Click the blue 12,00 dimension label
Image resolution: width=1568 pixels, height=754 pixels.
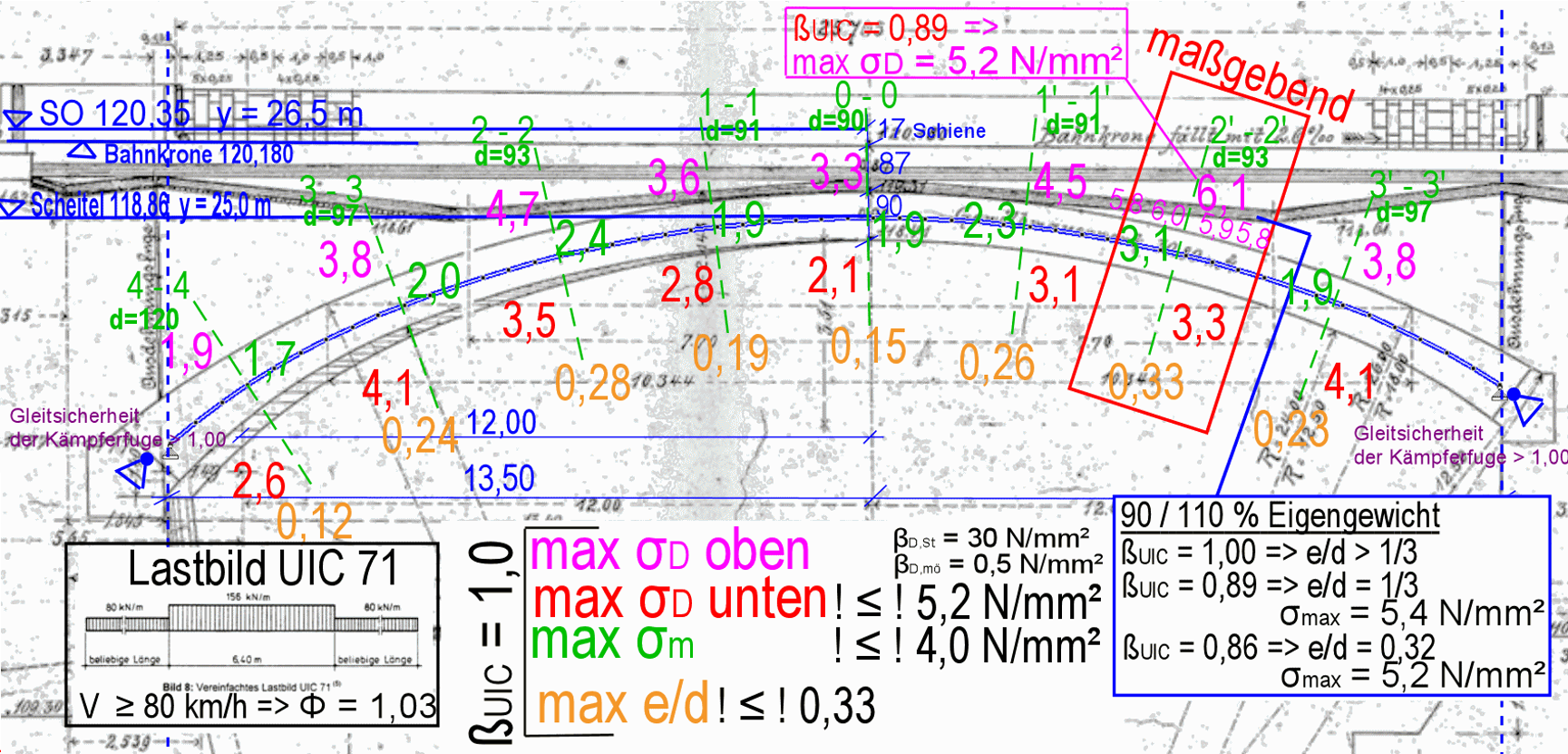tap(501, 423)
